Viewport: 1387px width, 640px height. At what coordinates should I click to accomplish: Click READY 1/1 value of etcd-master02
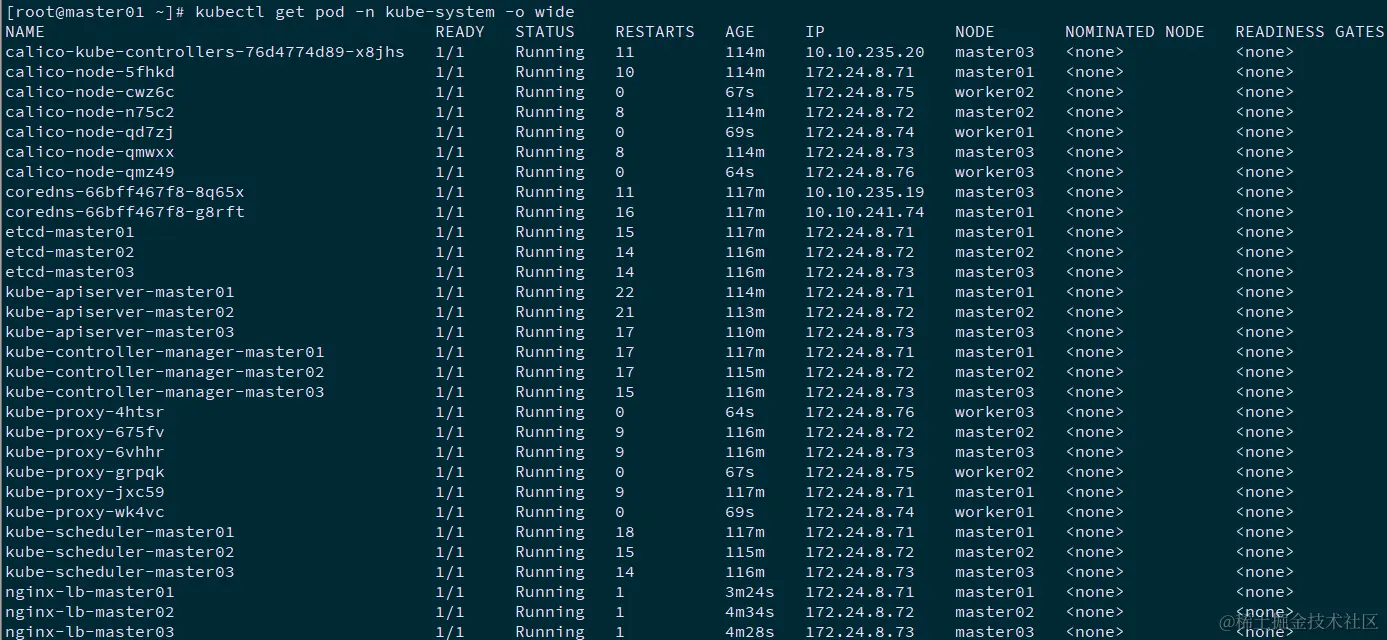(x=450, y=252)
